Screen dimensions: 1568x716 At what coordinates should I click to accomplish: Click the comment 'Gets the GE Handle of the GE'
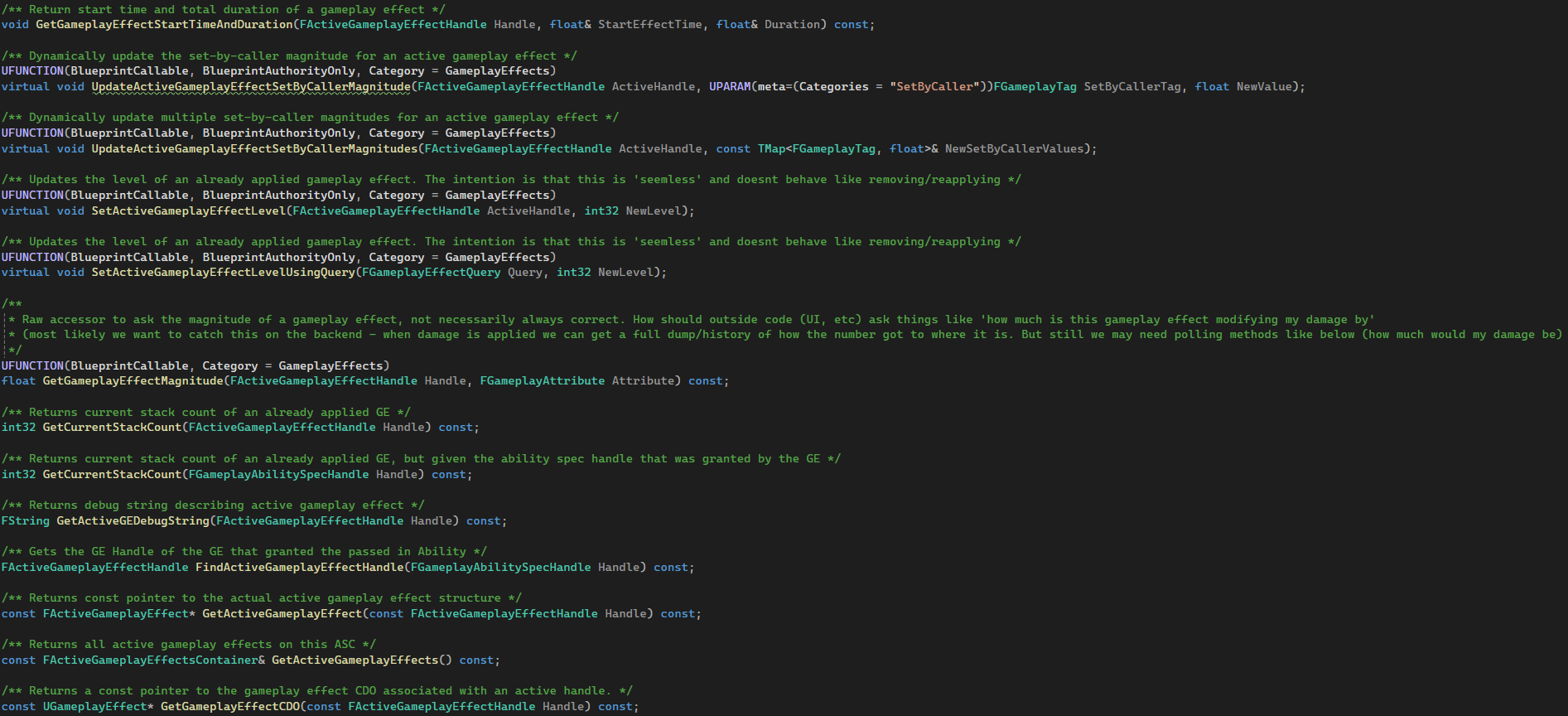pos(244,552)
